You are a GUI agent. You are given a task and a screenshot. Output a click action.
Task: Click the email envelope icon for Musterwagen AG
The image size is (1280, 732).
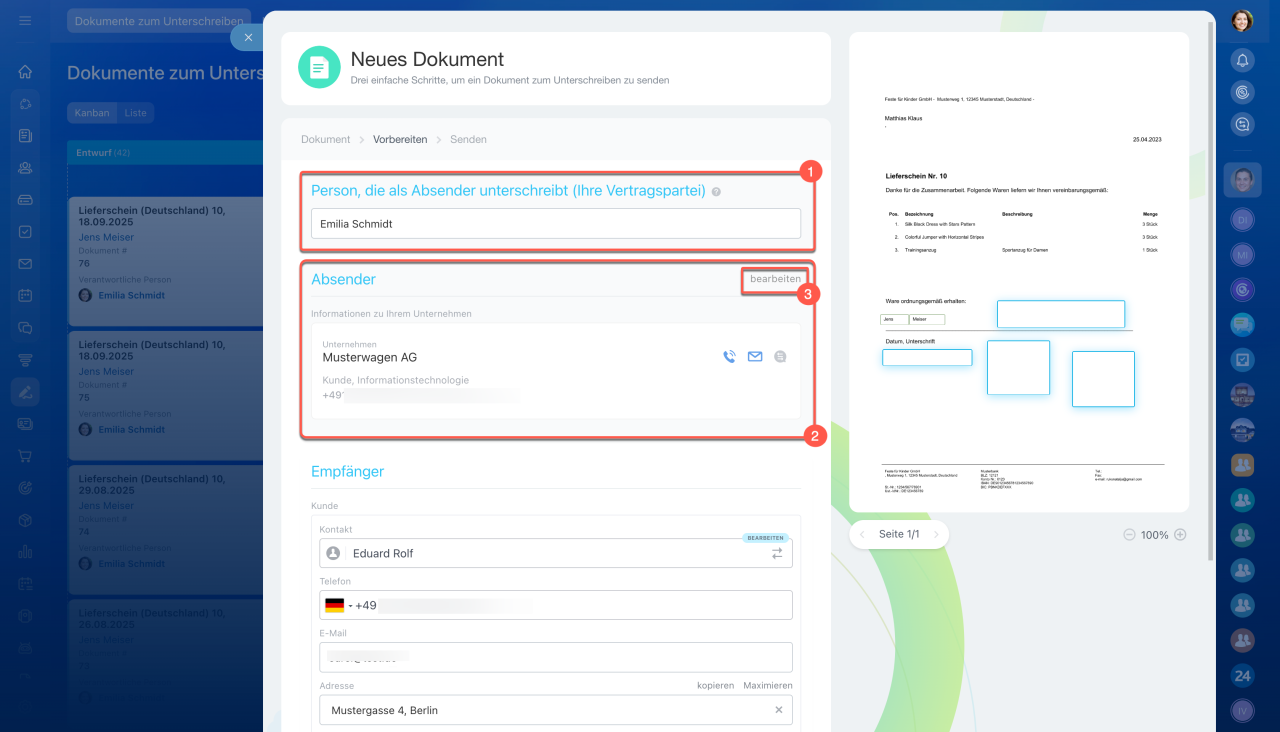point(755,356)
